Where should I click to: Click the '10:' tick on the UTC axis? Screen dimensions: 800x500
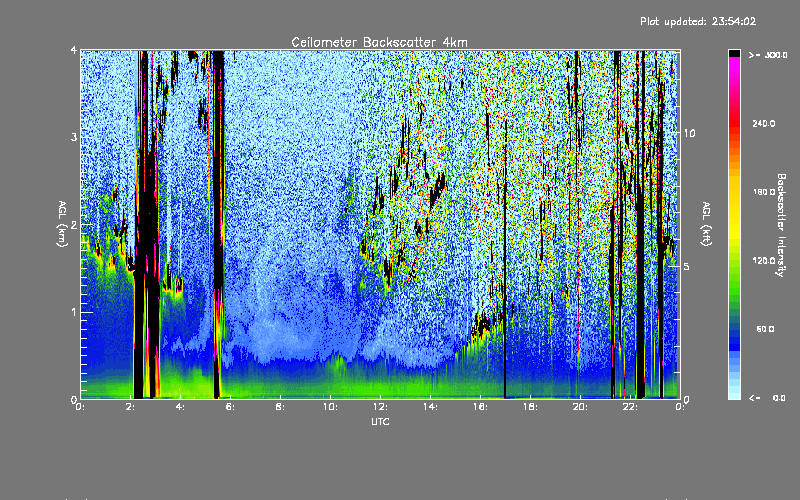click(x=330, y=407)
